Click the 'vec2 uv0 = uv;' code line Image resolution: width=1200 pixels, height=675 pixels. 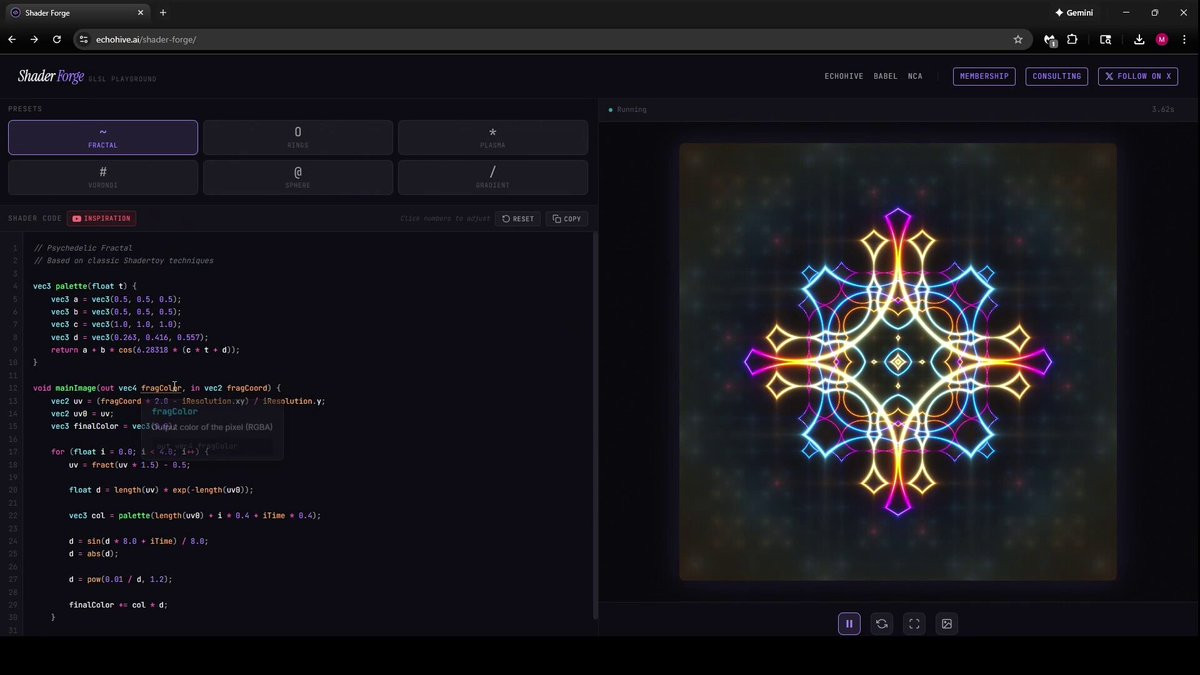pyautogui.click(x=83, y=413)
